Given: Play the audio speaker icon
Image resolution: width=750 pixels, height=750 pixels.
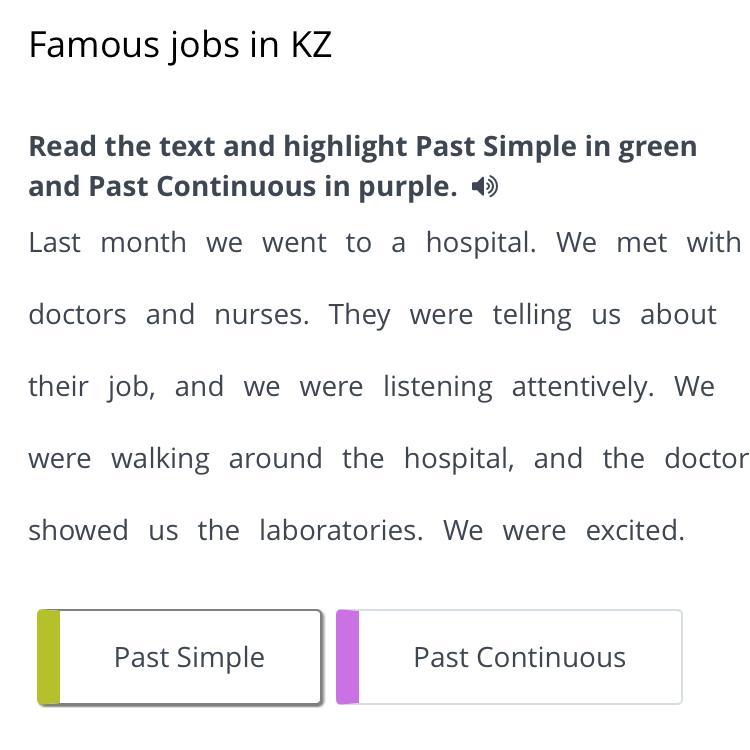Looking at the screenshot, I should [x=484, y=187].
